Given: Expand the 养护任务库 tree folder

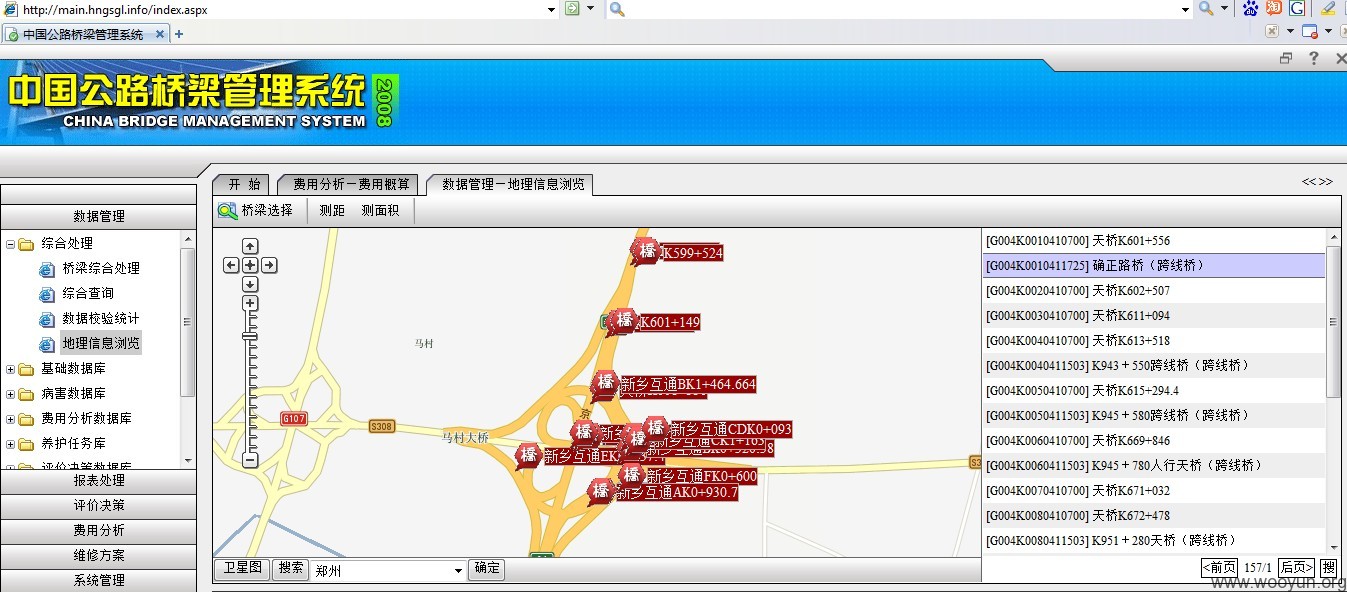Looking at the screenshot, I should [x=10, y=443].
